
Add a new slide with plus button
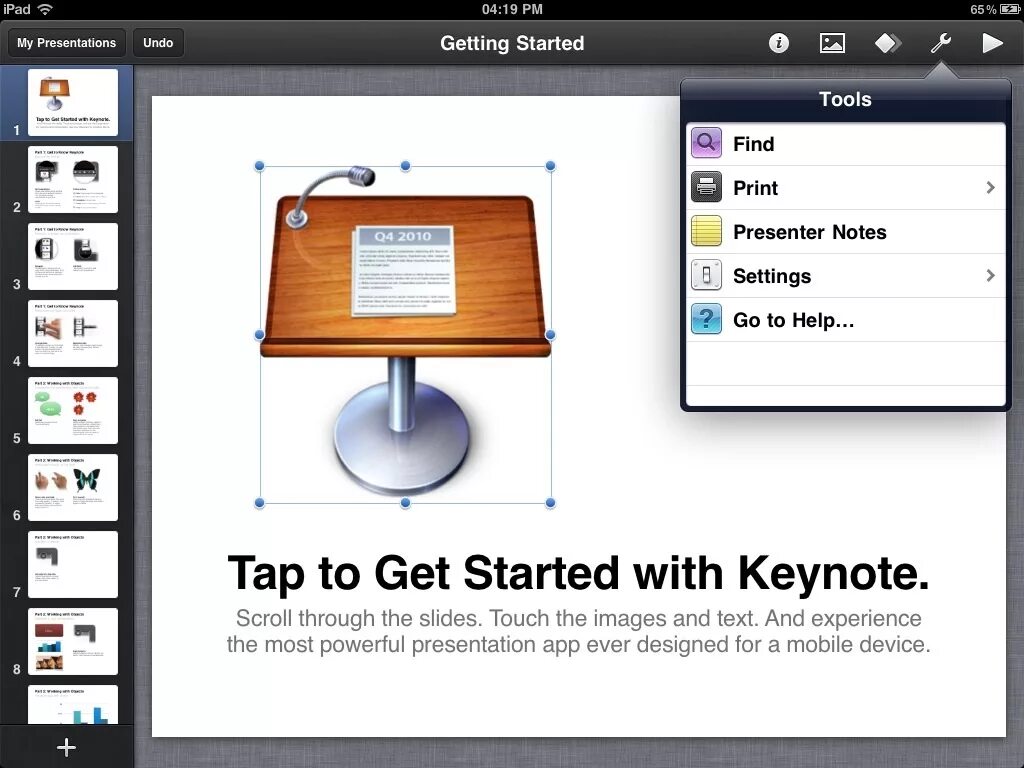(x=66, y=747)
